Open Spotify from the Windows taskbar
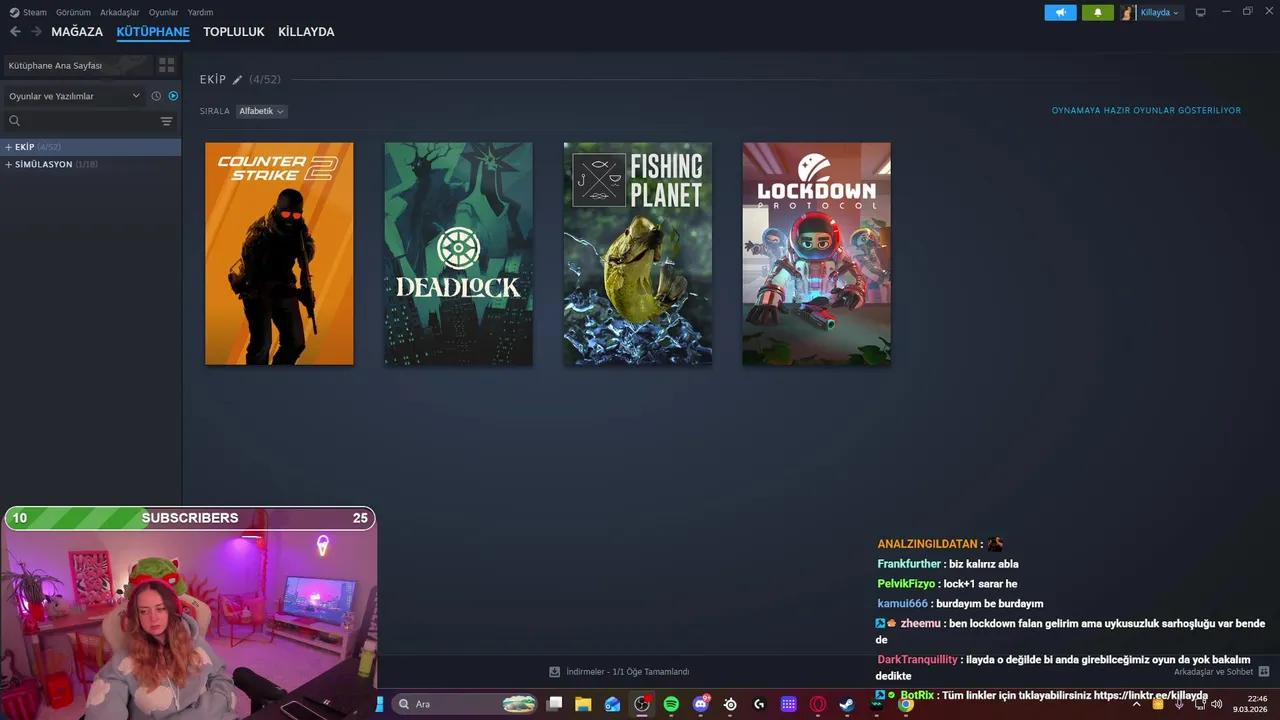 pyautogui.click(x=671, y=704)
